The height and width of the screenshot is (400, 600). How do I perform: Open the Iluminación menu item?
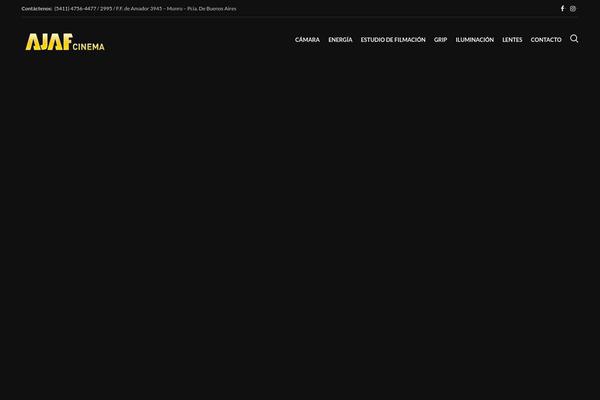pos(474,39)
